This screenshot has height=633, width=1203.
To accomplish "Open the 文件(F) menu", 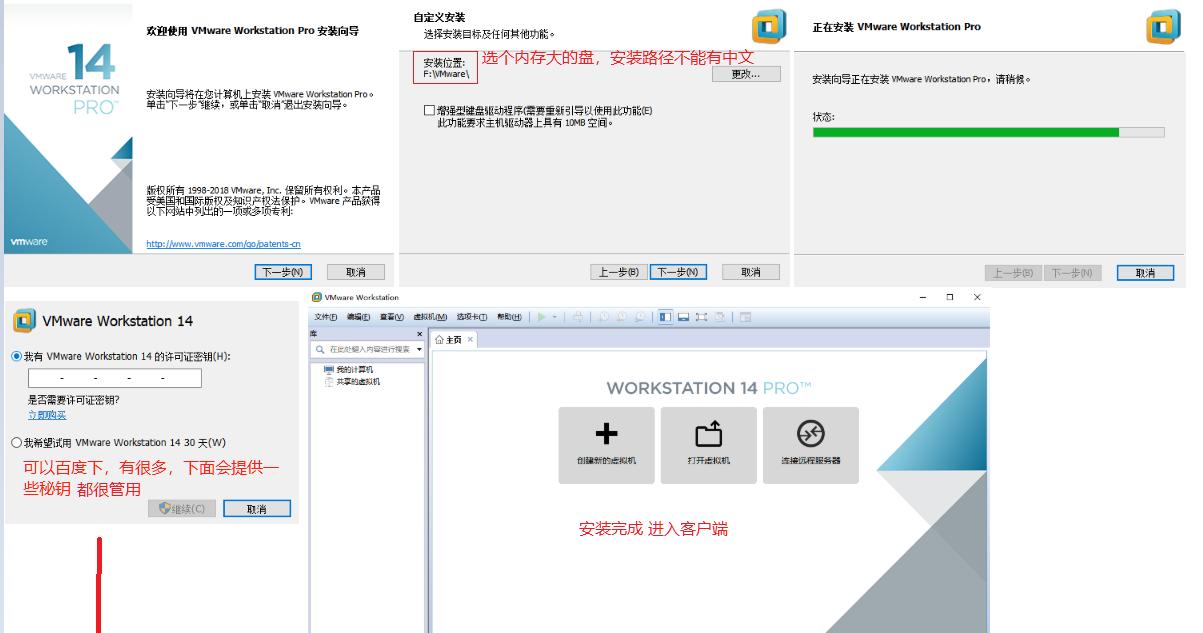I will pos(326,317).
